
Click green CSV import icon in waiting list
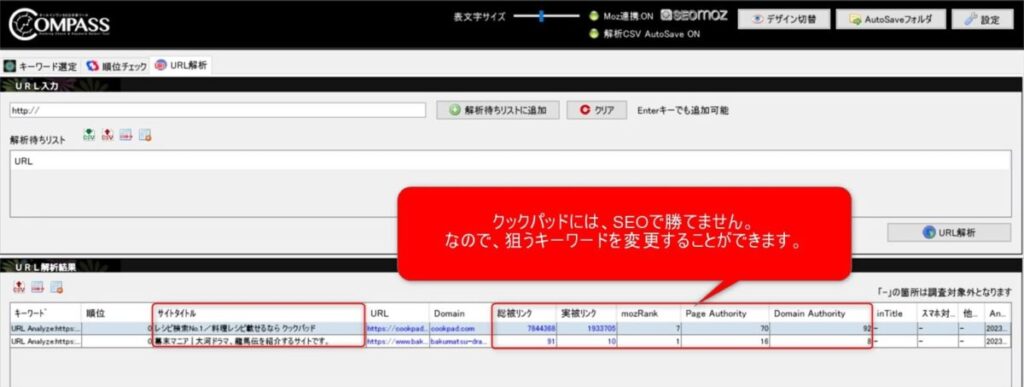(89, 135)
